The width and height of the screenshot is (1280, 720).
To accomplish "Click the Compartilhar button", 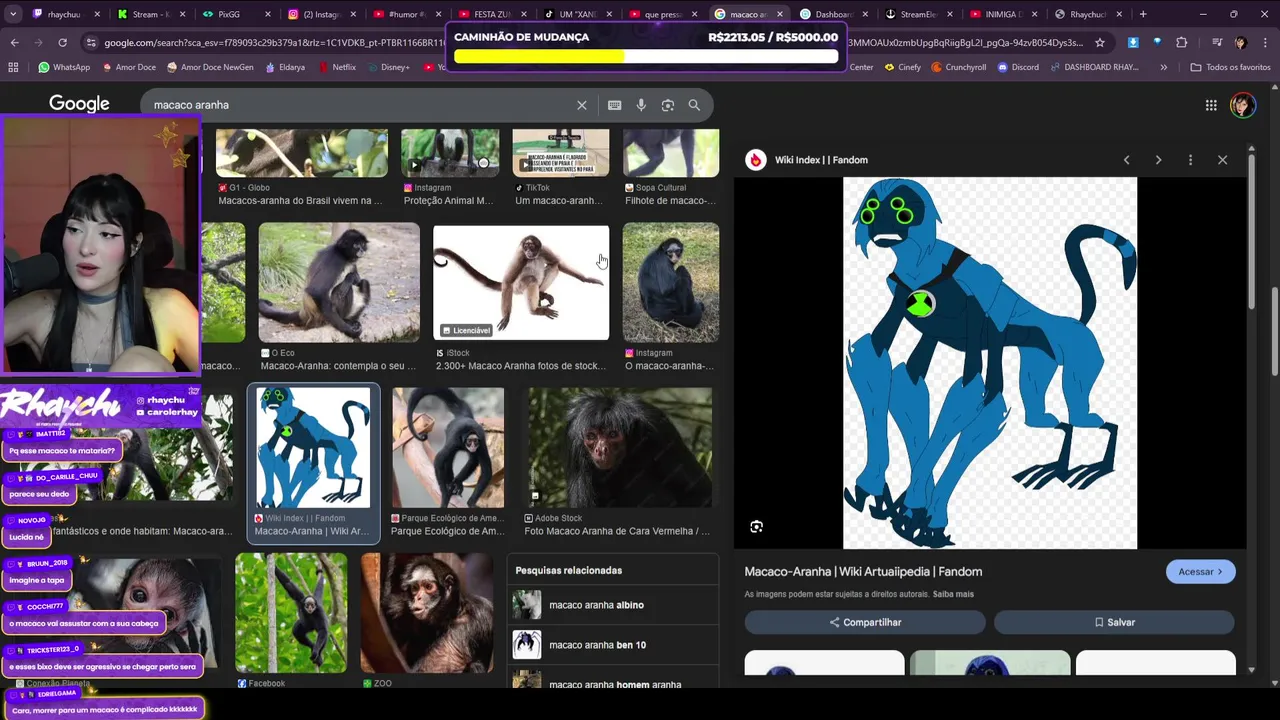I will tap(865, 622).
